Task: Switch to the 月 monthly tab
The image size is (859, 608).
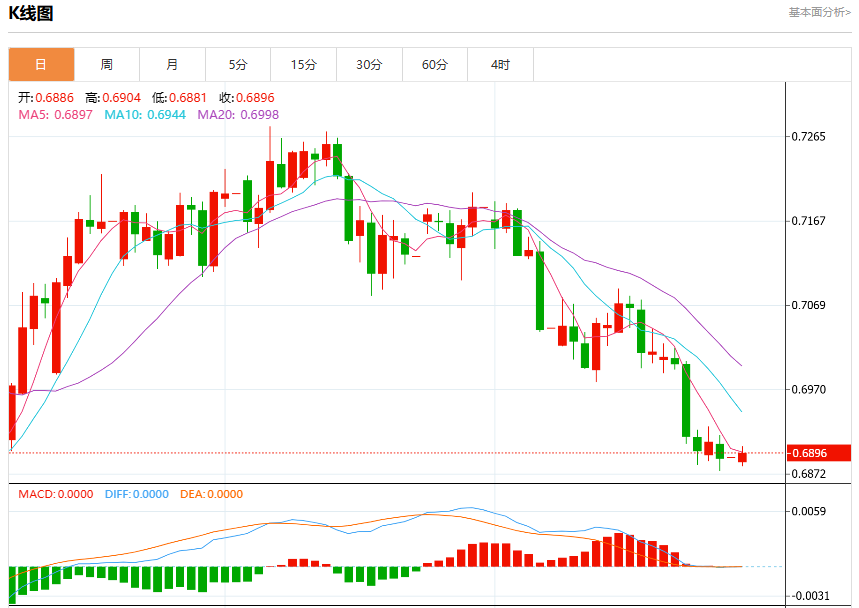Action: click(173, 65)
